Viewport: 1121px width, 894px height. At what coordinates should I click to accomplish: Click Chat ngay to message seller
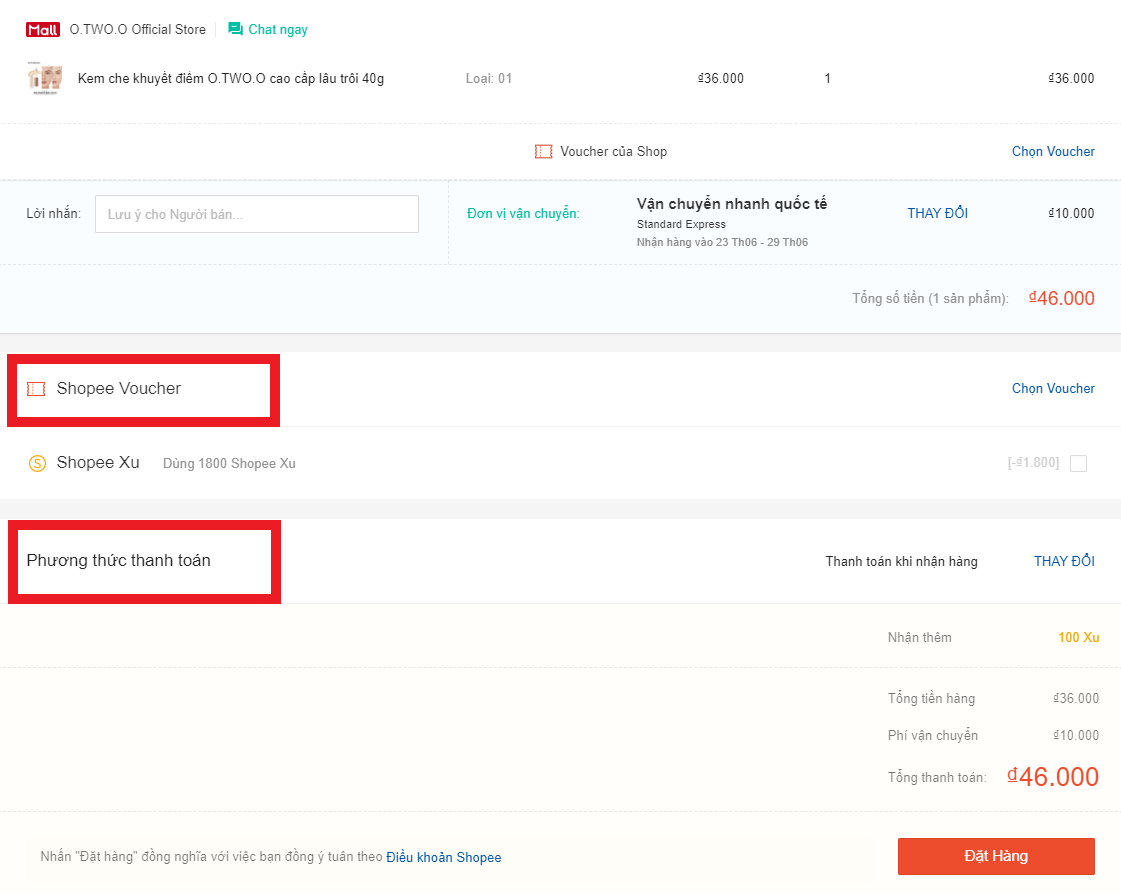coord(278,30)
